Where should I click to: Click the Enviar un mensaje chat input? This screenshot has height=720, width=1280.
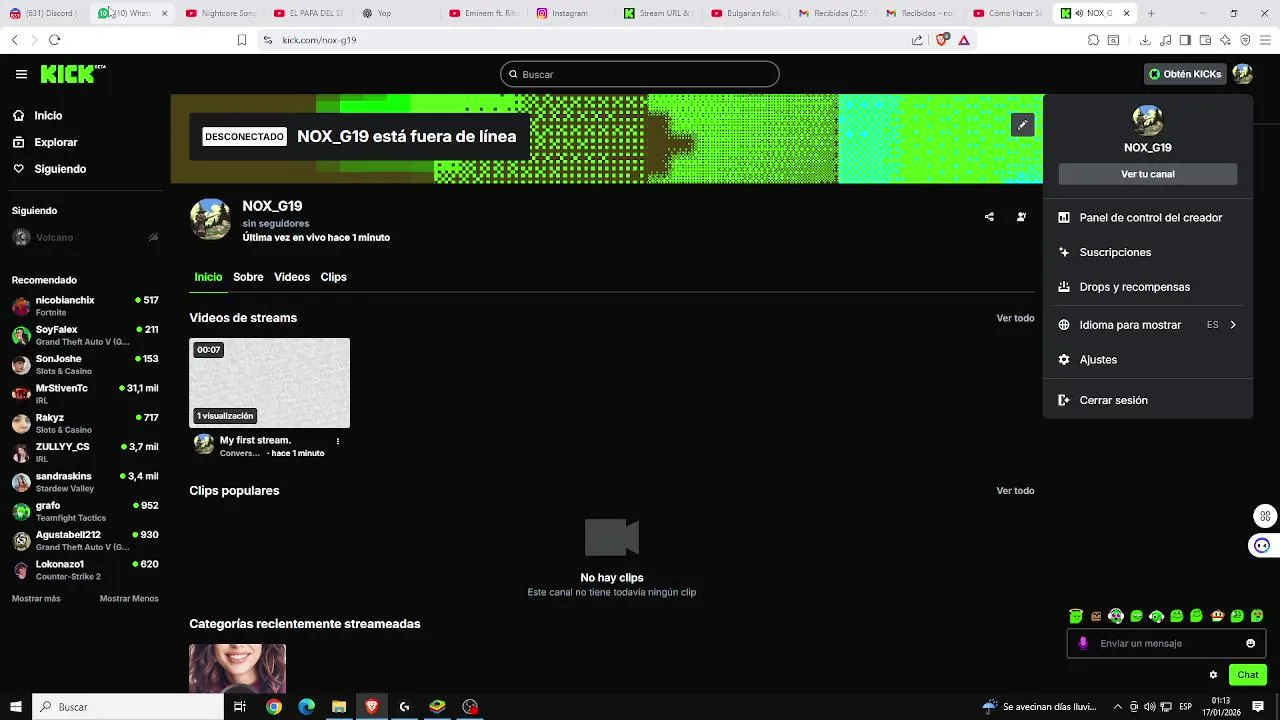[1166, 643]
